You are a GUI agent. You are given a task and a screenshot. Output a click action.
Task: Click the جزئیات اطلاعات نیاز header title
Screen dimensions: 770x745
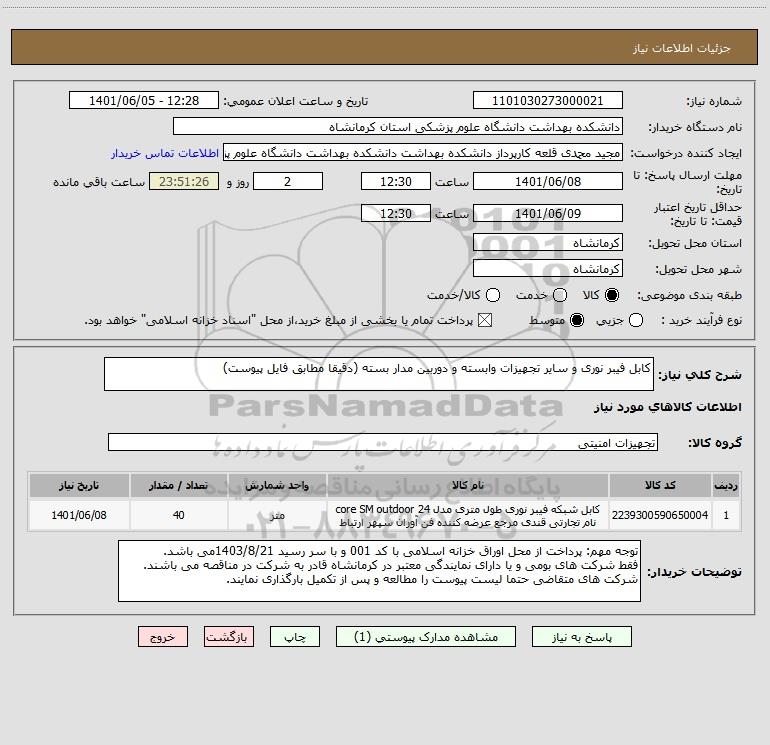tap(681, 48)
